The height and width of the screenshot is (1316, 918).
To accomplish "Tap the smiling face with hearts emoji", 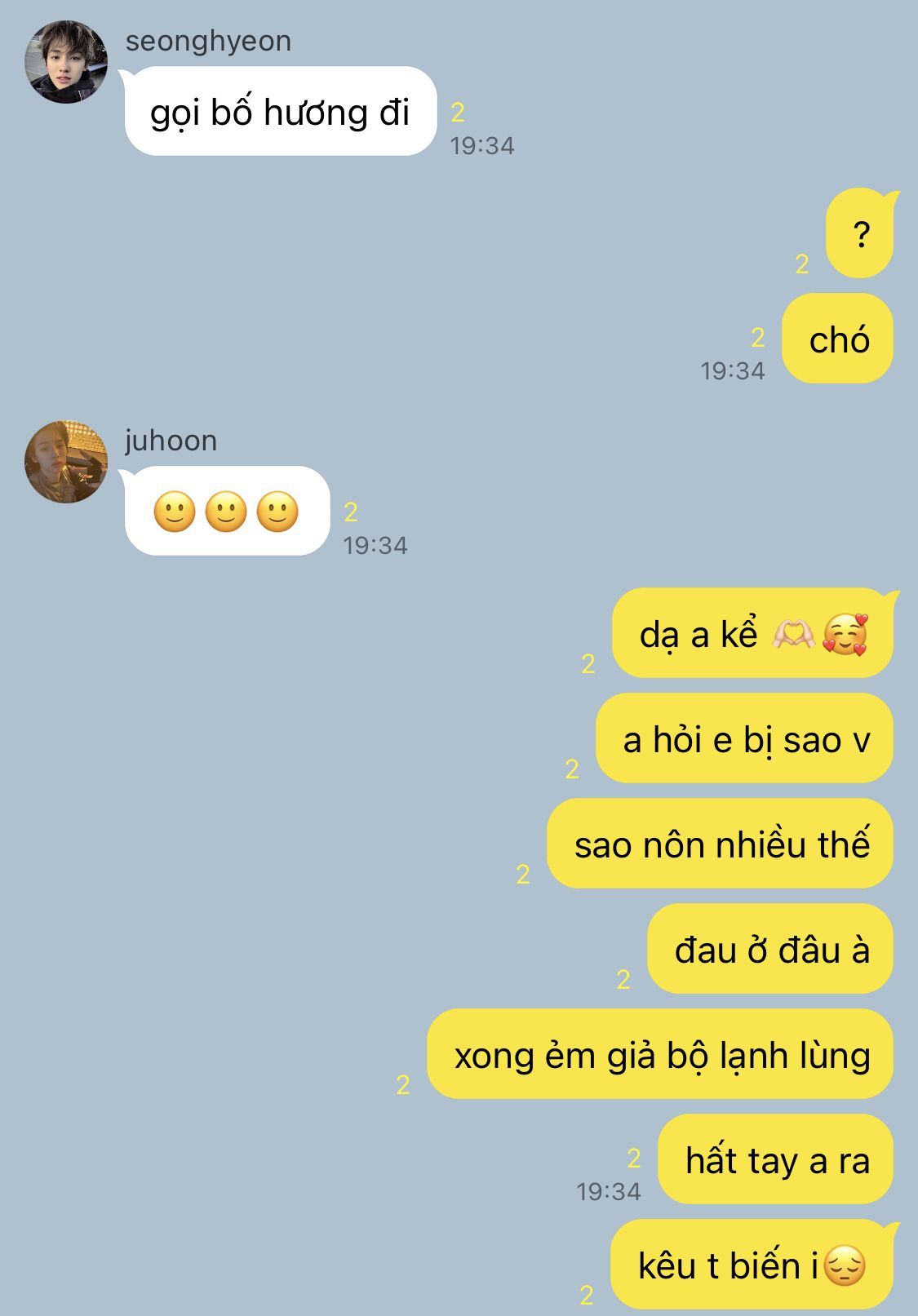I will click(845, 634).
